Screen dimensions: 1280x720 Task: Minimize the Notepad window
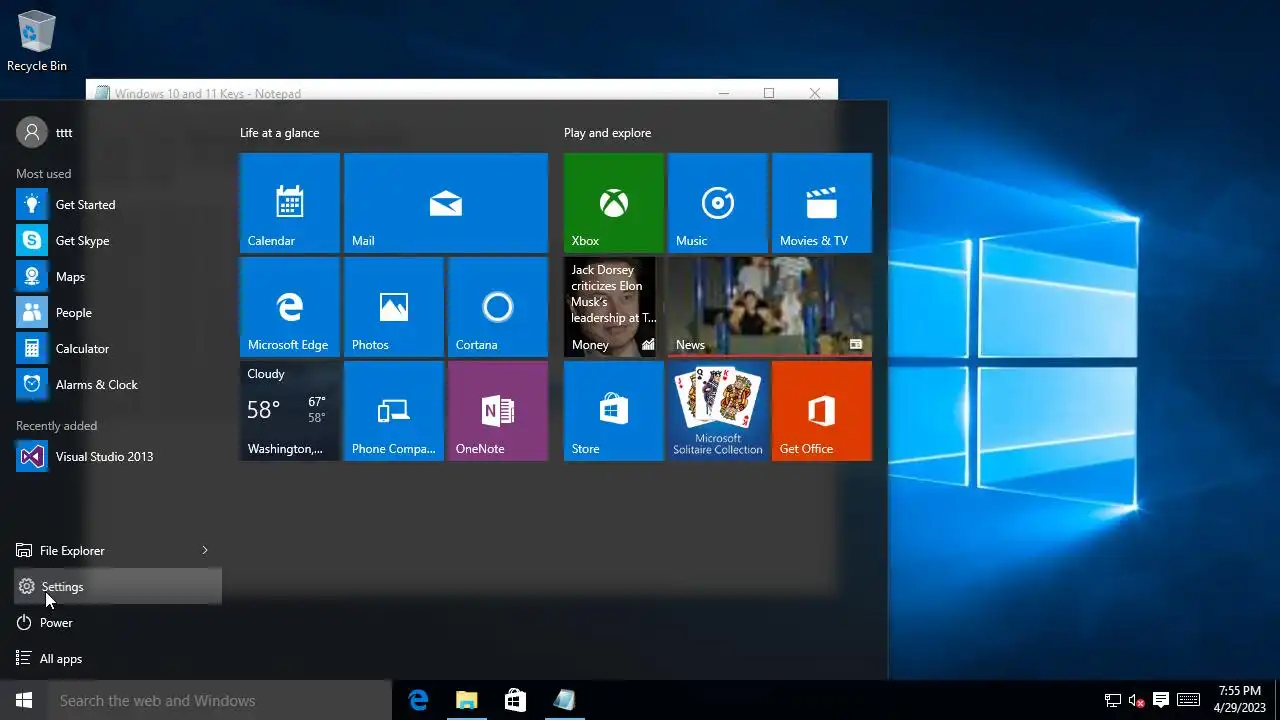[x=724, y=92]
